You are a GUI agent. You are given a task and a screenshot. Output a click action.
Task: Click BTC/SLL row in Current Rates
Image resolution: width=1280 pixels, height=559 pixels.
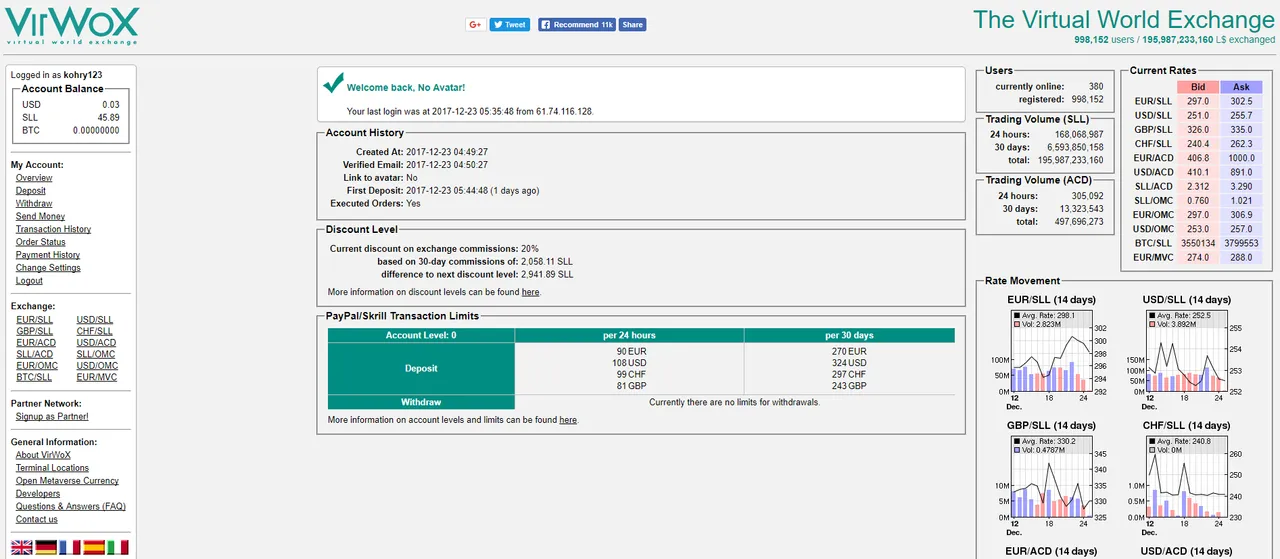(1196, 243)
